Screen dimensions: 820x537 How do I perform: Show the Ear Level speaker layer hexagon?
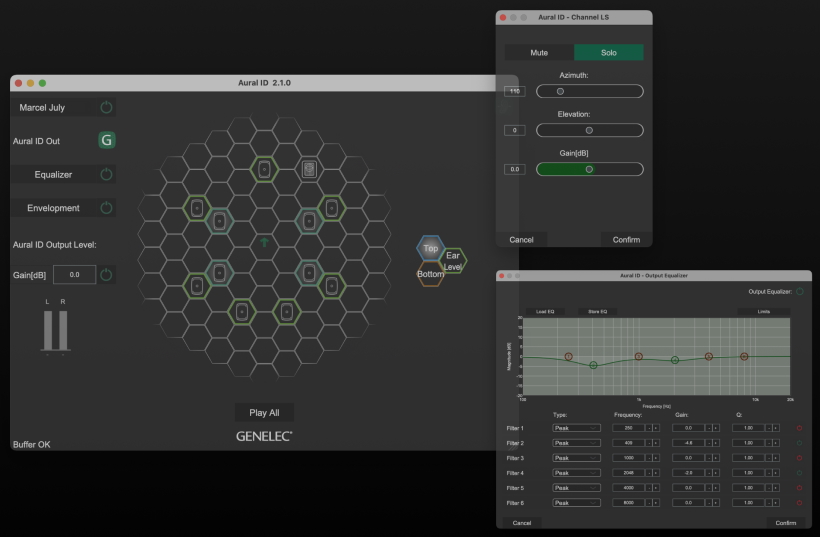[453, 261]
